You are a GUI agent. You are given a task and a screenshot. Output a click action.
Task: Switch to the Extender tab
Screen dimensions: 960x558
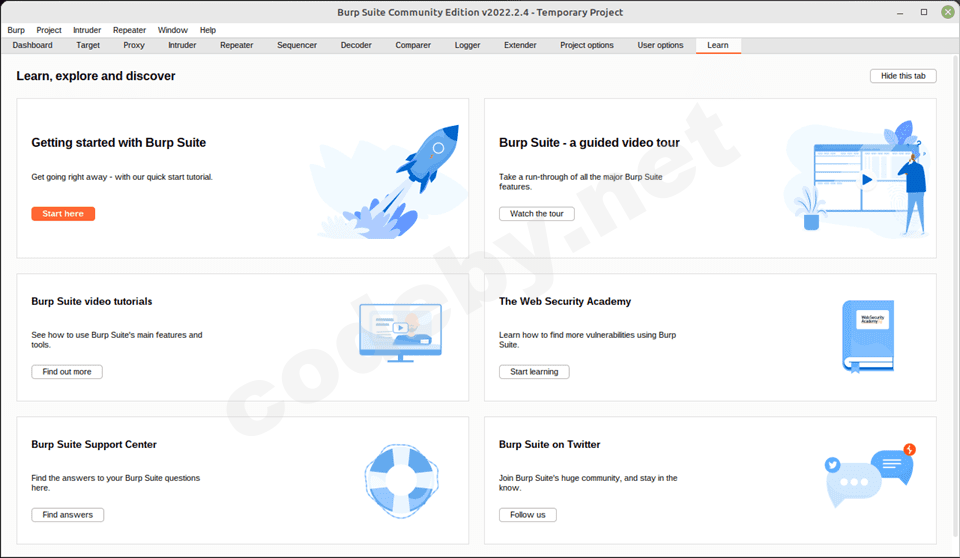520,45
